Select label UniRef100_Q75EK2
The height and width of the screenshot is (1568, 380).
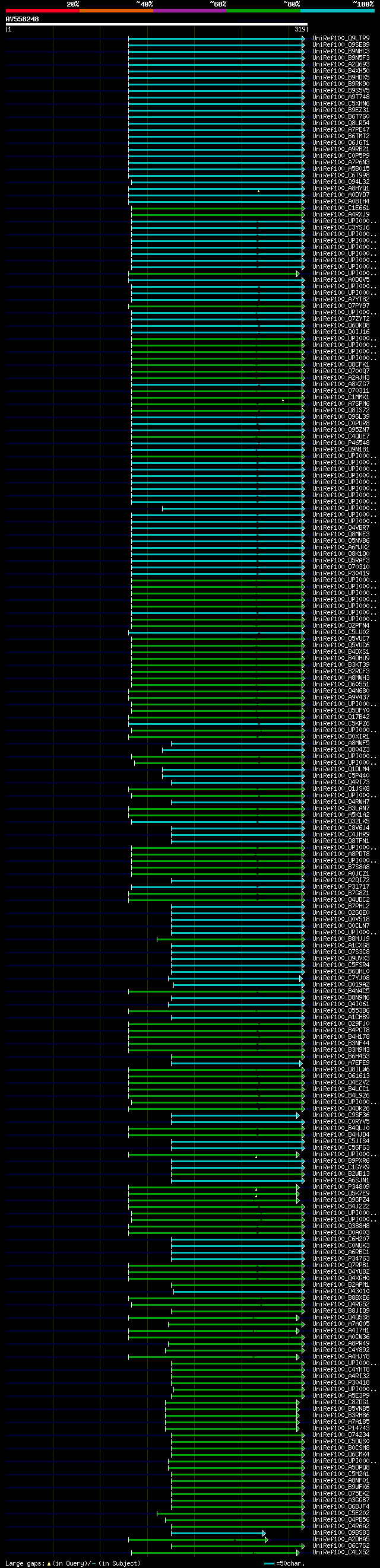(x=340, y=1494)
